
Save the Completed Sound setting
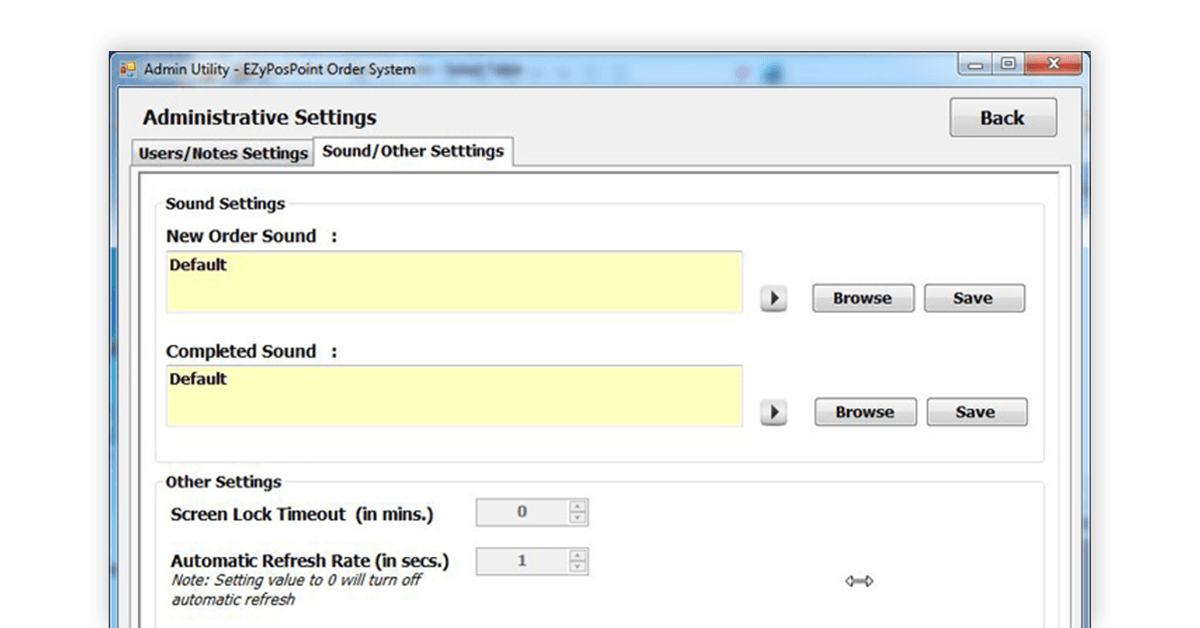tap(976, 412)
